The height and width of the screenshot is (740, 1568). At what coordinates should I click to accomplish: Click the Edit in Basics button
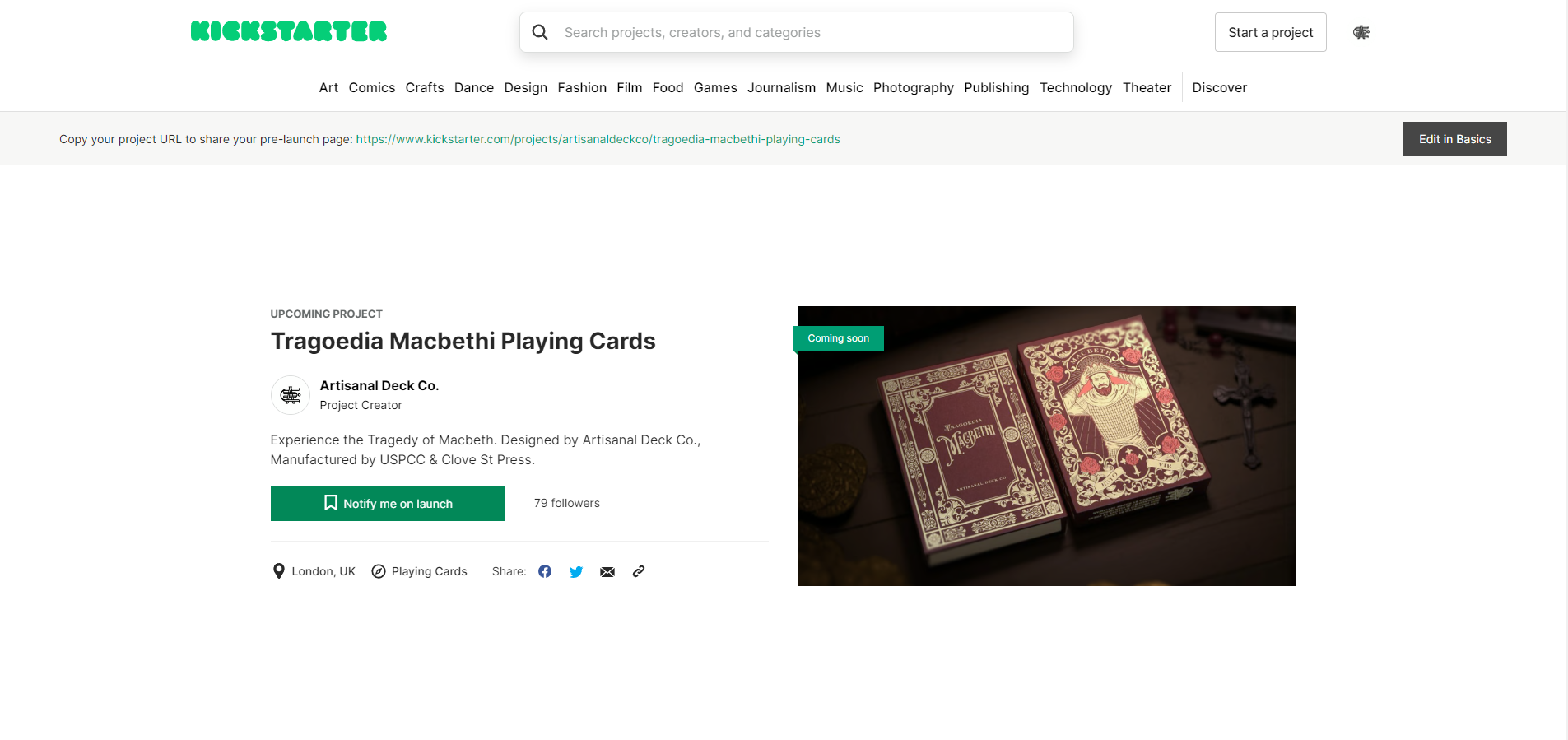[x=1454, y=139]
